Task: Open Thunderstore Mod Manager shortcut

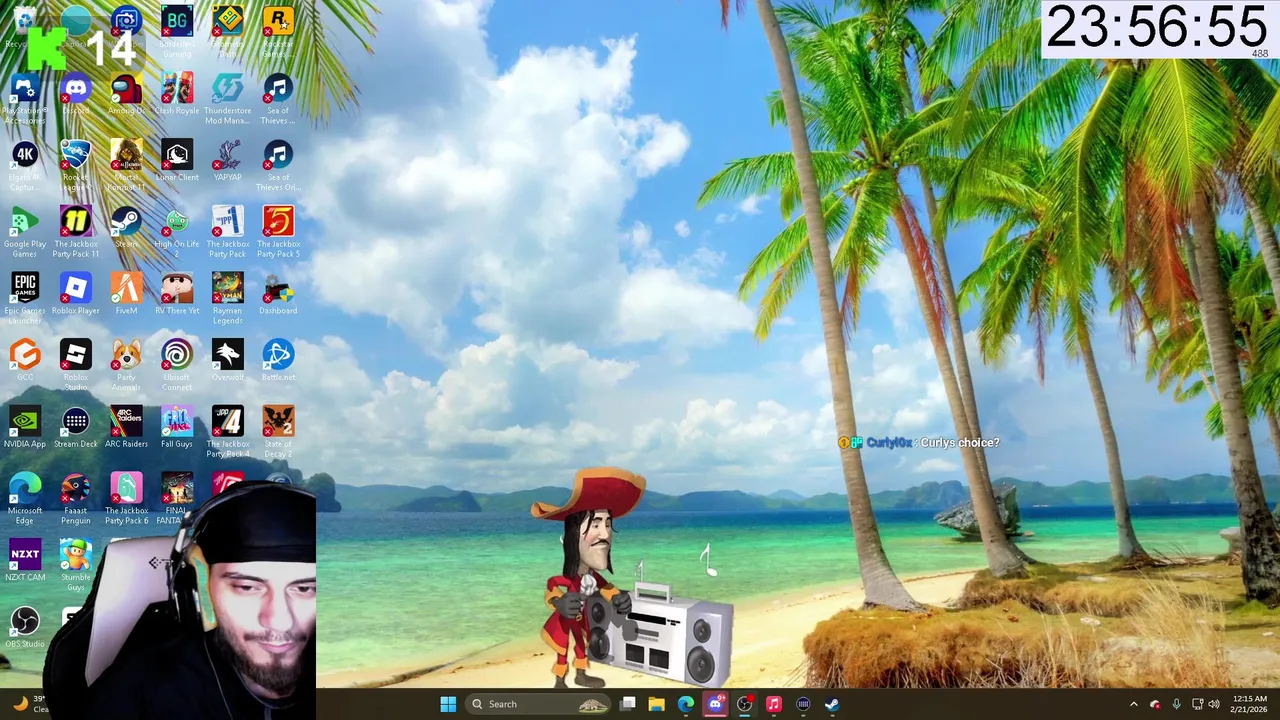Action: pyautogui.click(x=227, y=100)
